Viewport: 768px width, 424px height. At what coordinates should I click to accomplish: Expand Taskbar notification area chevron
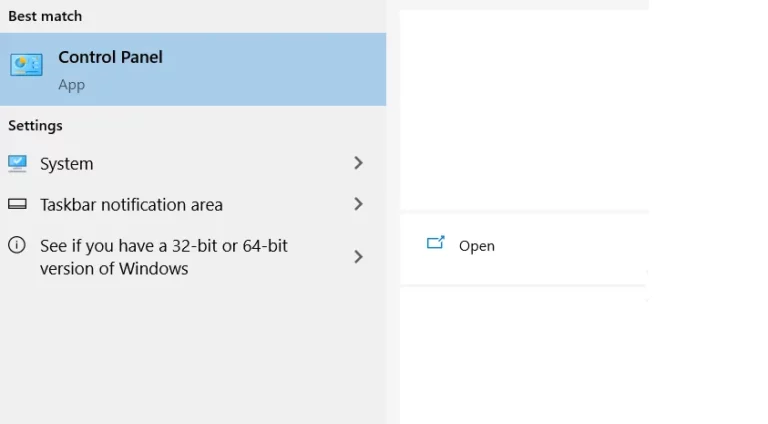358,204
